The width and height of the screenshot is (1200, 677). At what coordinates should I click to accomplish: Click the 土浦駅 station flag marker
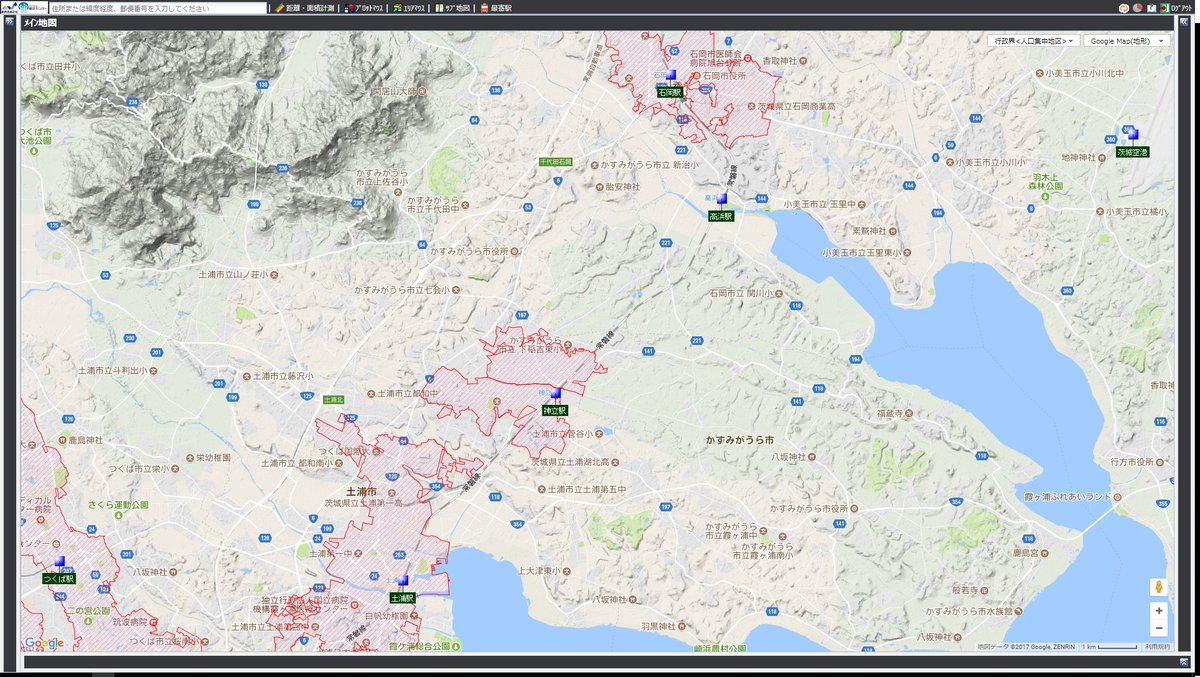[404, 582]
